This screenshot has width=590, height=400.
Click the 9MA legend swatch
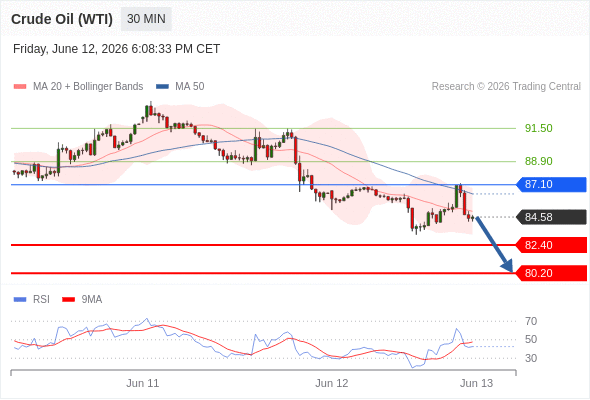pos(68,300)
